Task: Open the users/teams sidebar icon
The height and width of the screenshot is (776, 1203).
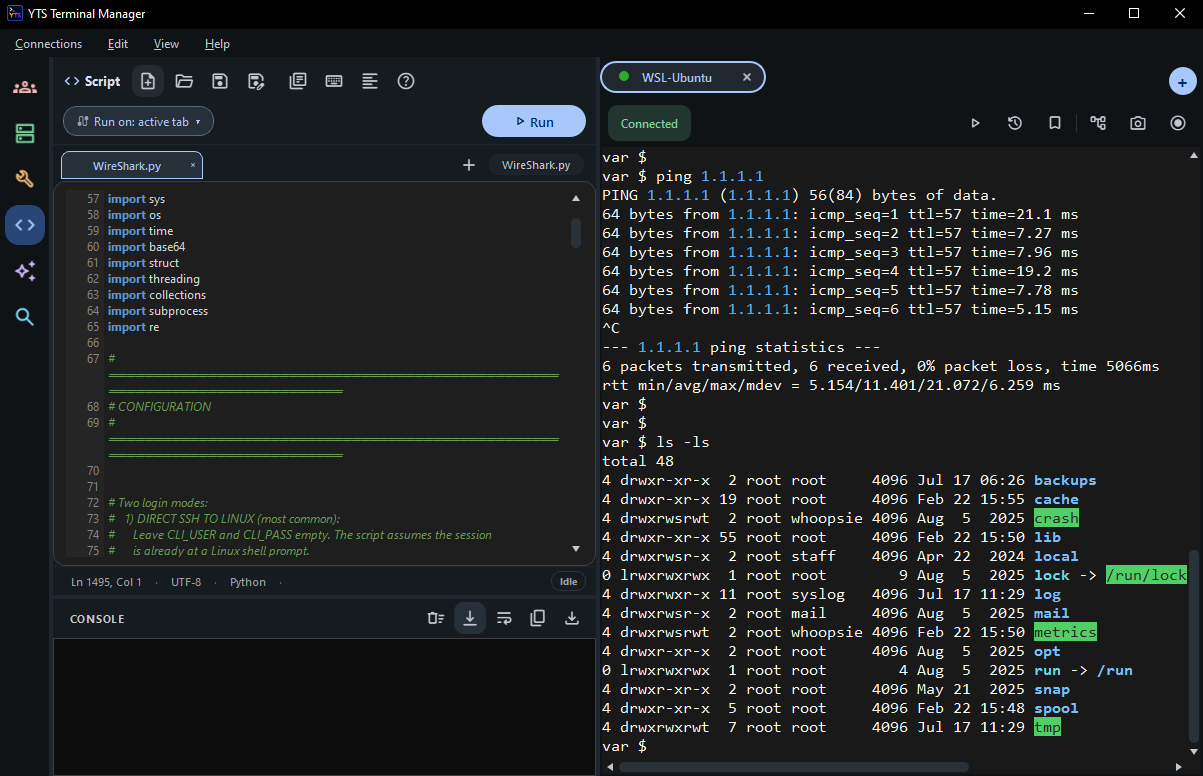Action: pyautogui.click(x=25, y=87)
